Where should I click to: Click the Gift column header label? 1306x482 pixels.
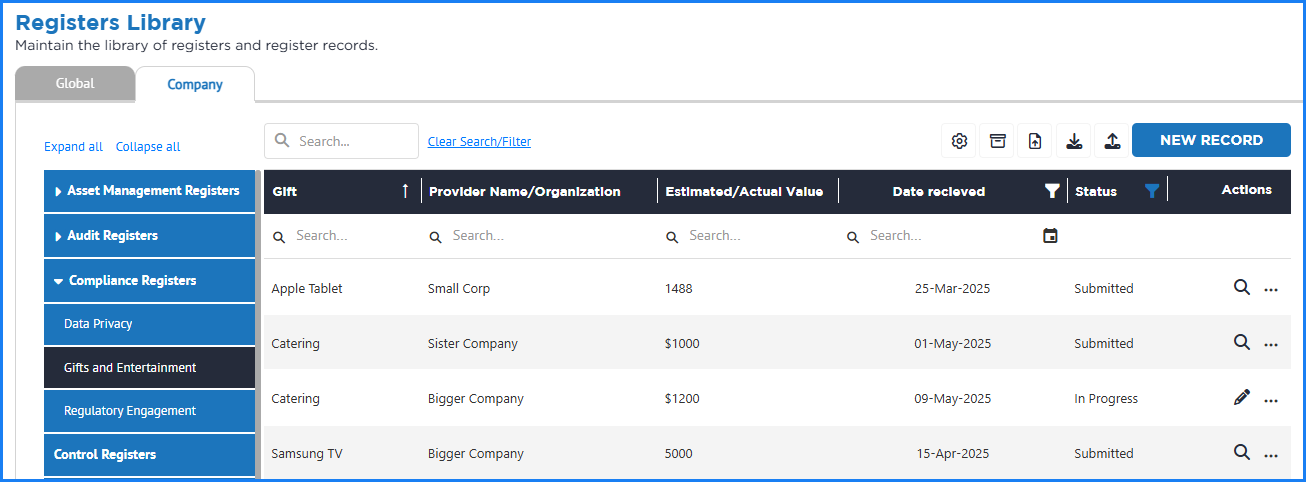(285, 192)
